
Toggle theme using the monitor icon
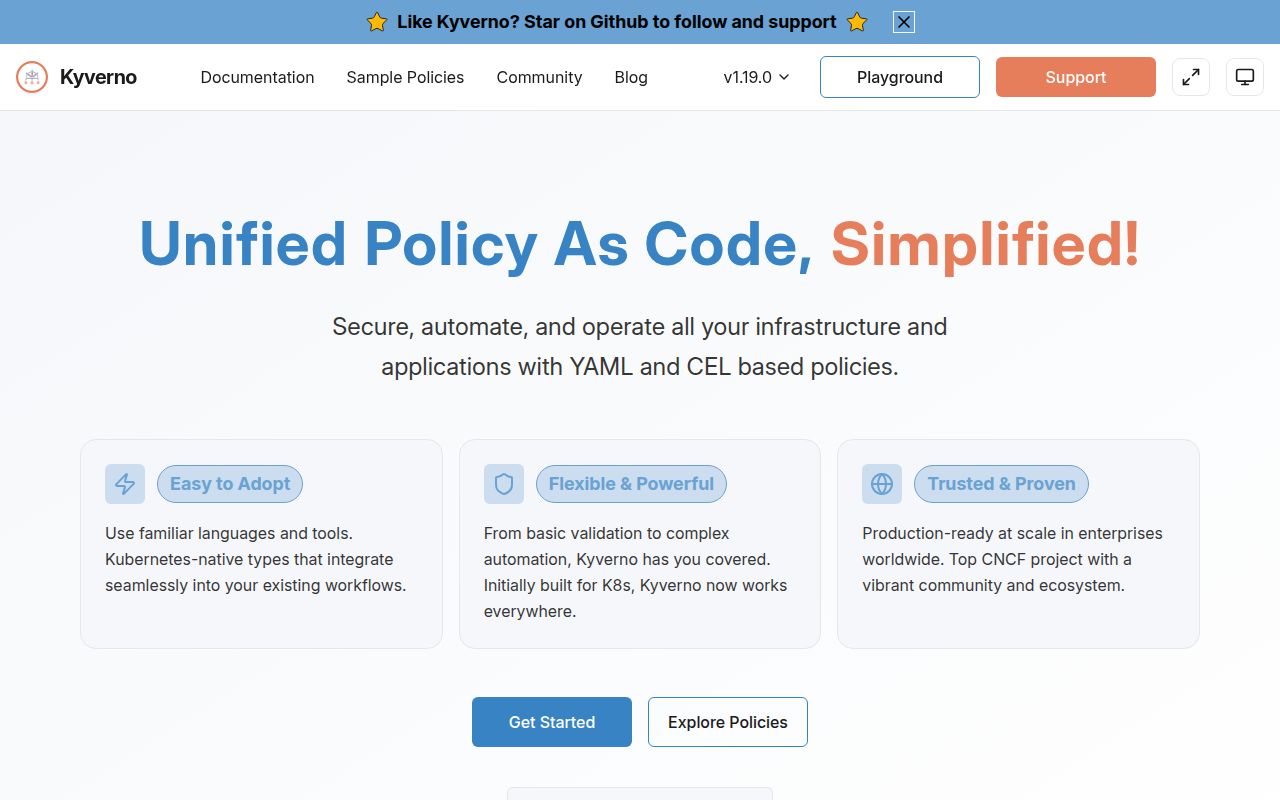coord(1245,77)
